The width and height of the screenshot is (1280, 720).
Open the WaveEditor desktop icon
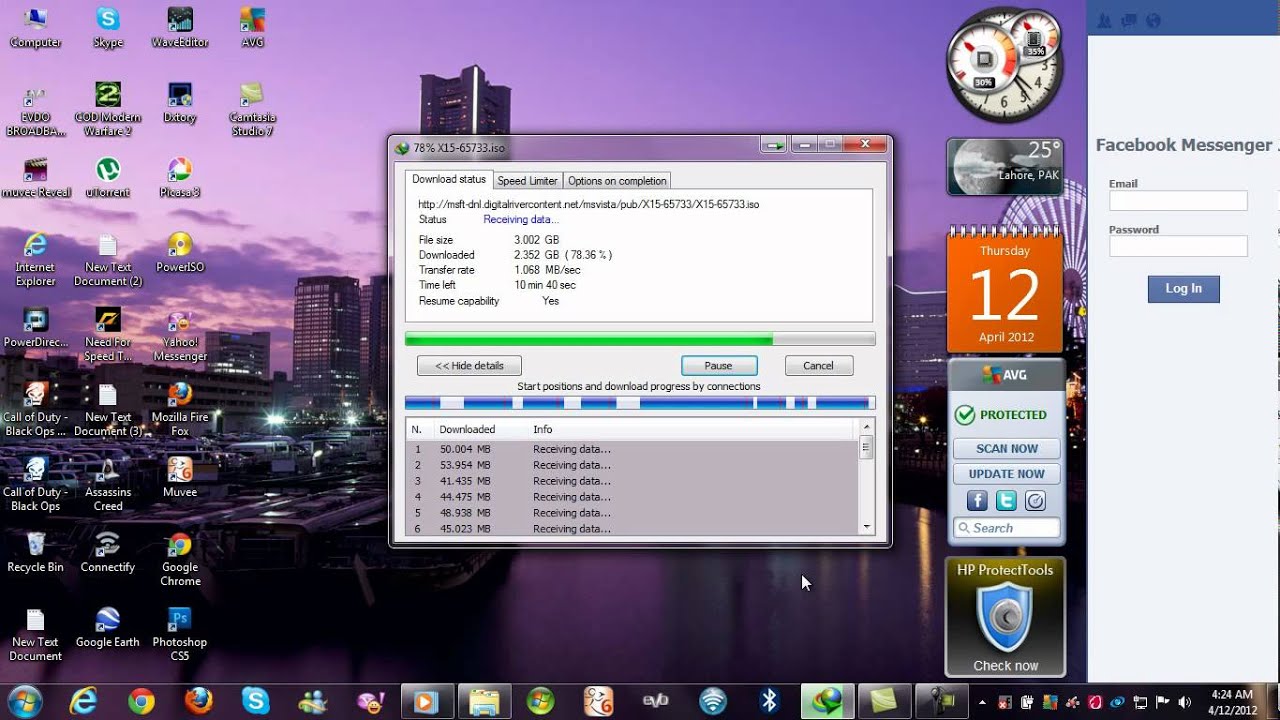pyautogui.click(x=179, y=27)
